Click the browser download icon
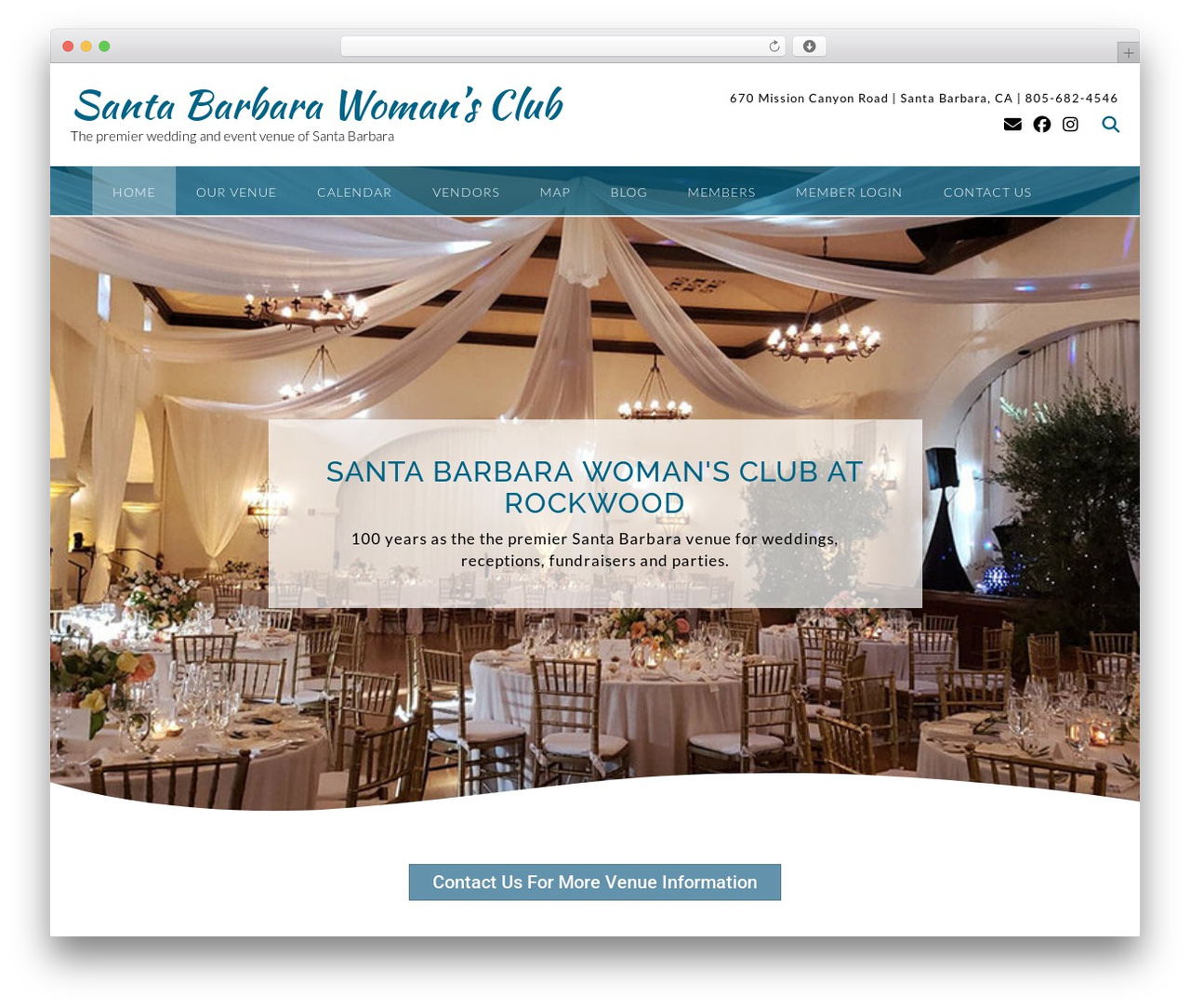The width and height of the screenshot is (1190, 1008). (810, 46)
